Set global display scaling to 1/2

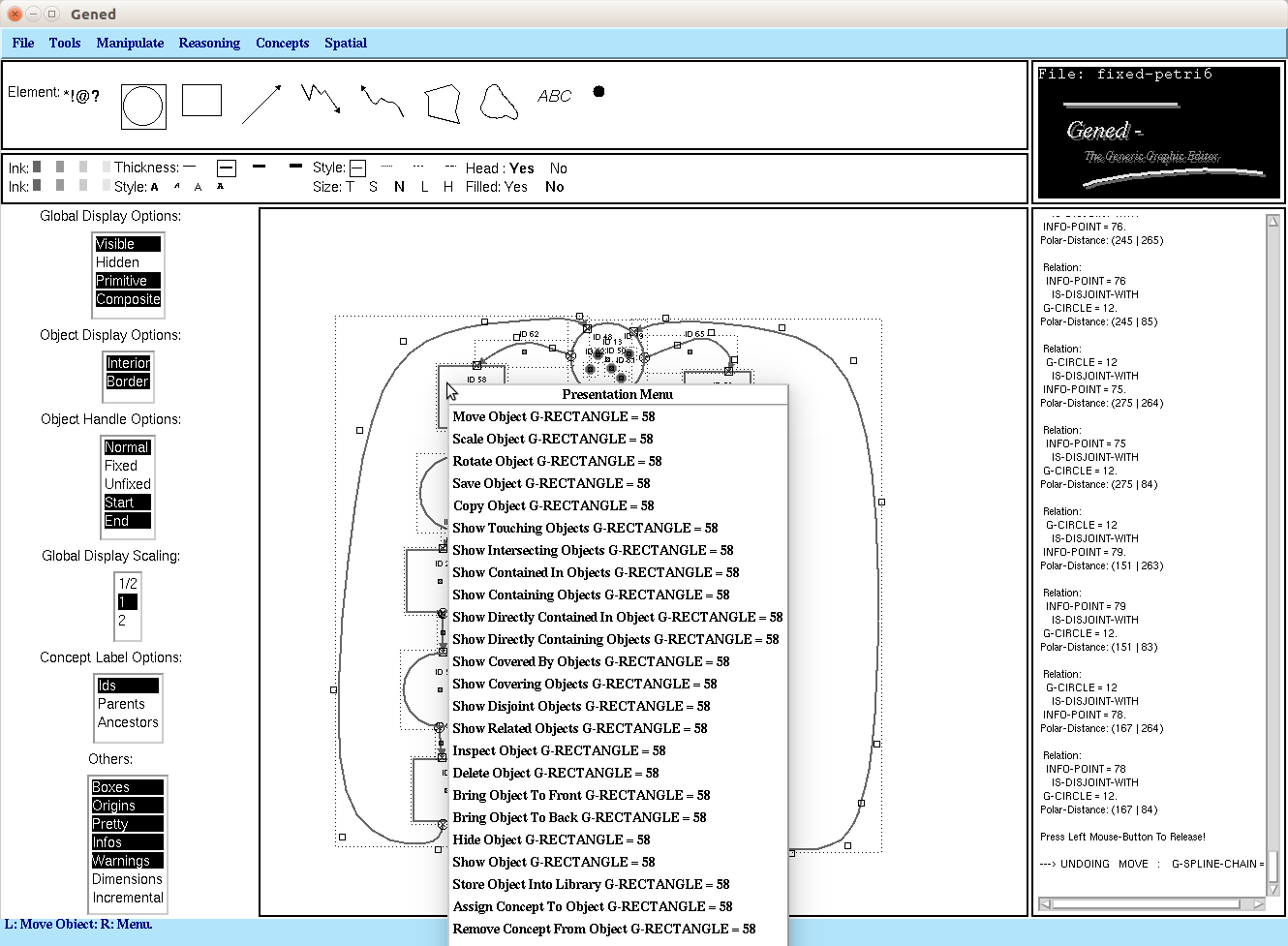tap(128, 584)
